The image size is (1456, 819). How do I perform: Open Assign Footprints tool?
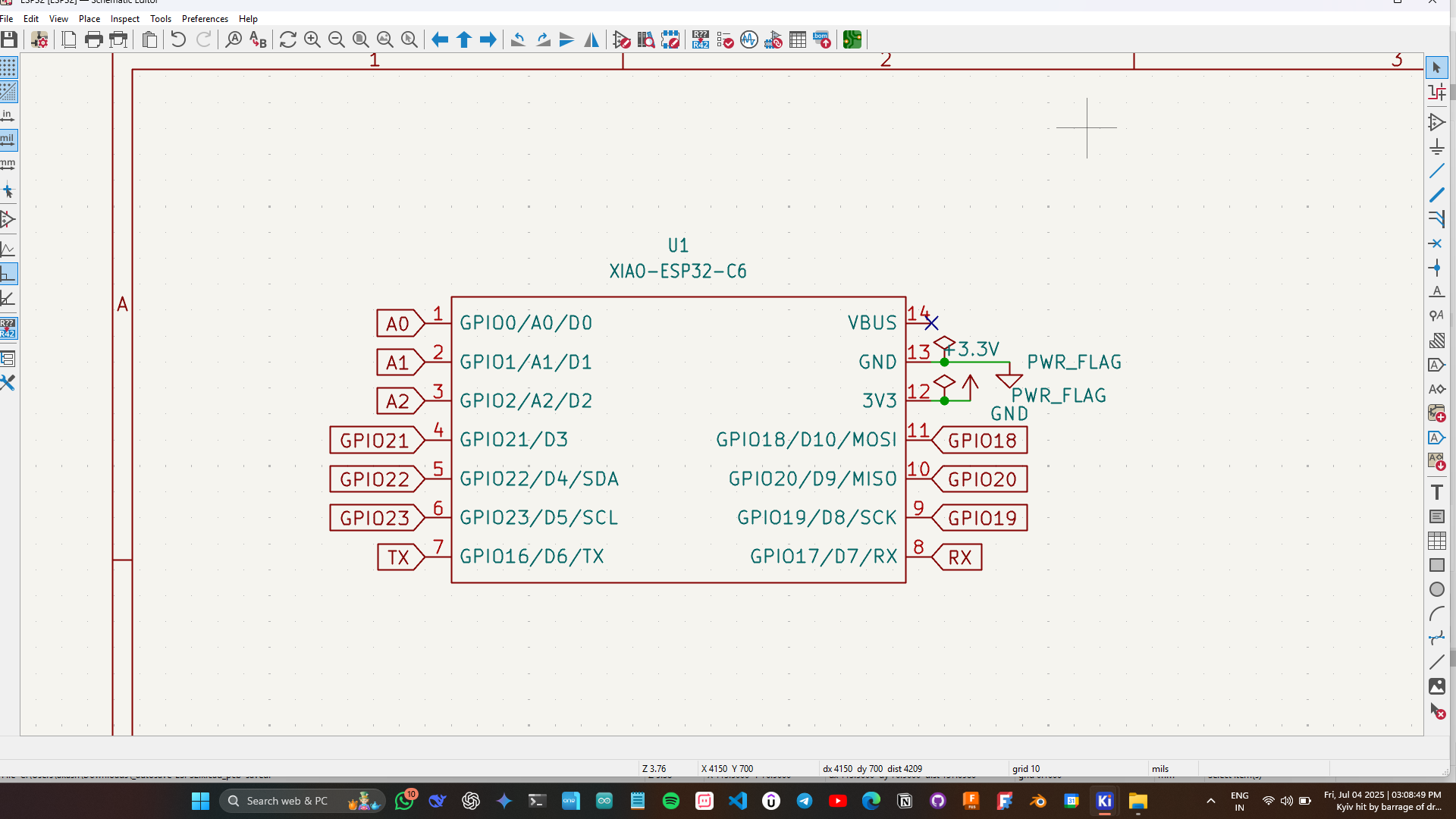click(773, 39)
